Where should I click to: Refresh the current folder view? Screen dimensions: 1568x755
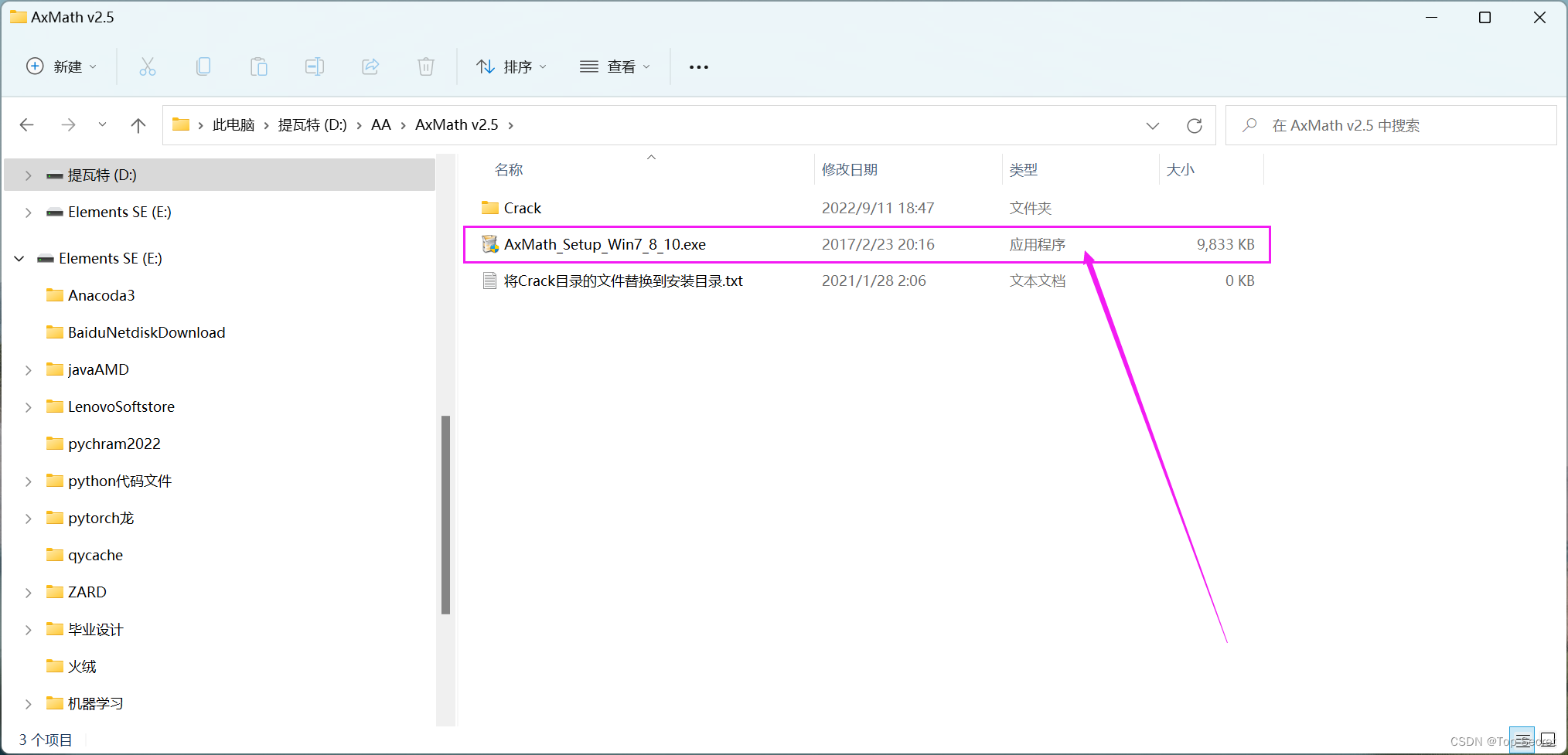click(x=1195, y=125)
